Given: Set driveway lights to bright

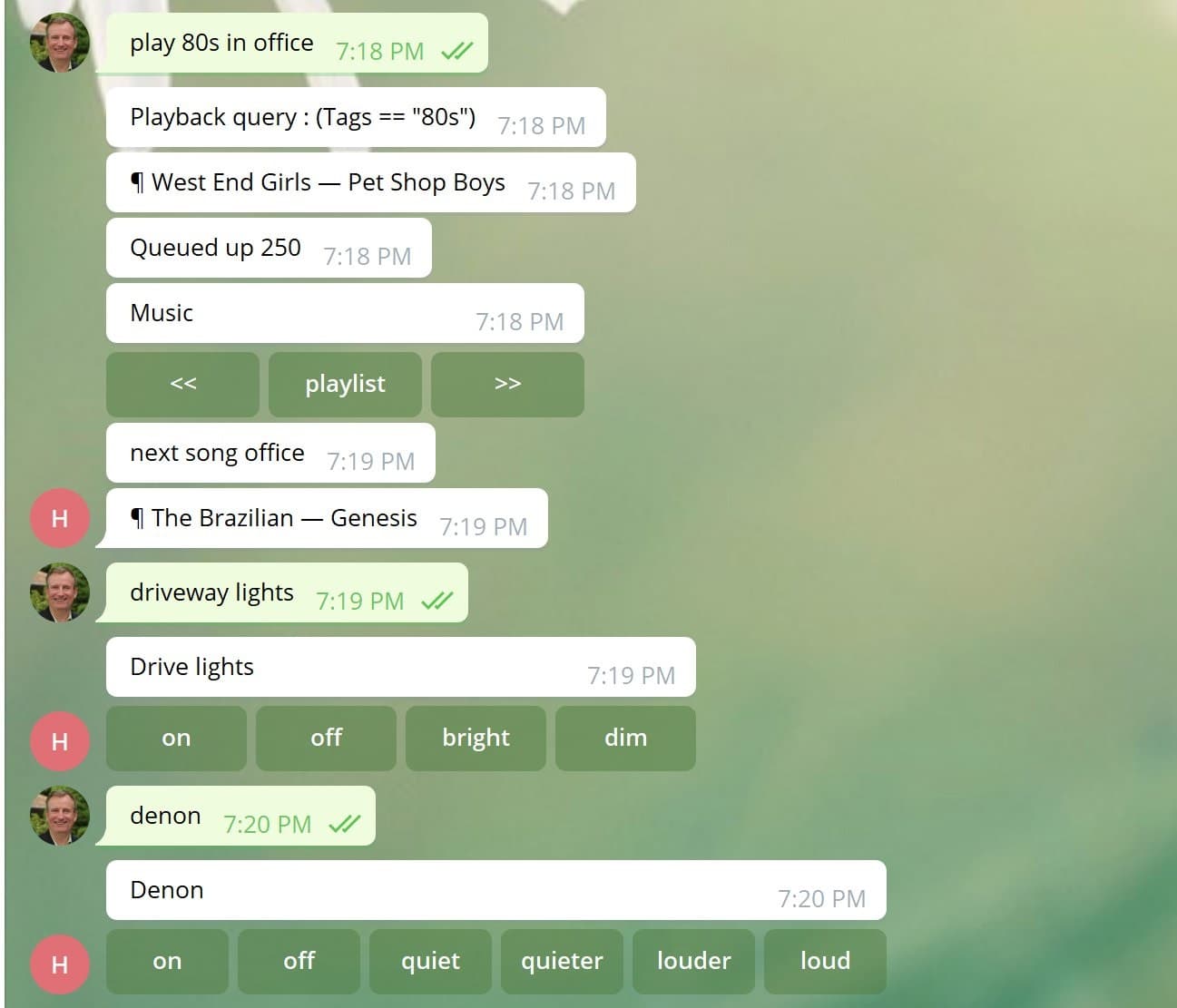Looking at the screenshot, I should coord(476,739).
